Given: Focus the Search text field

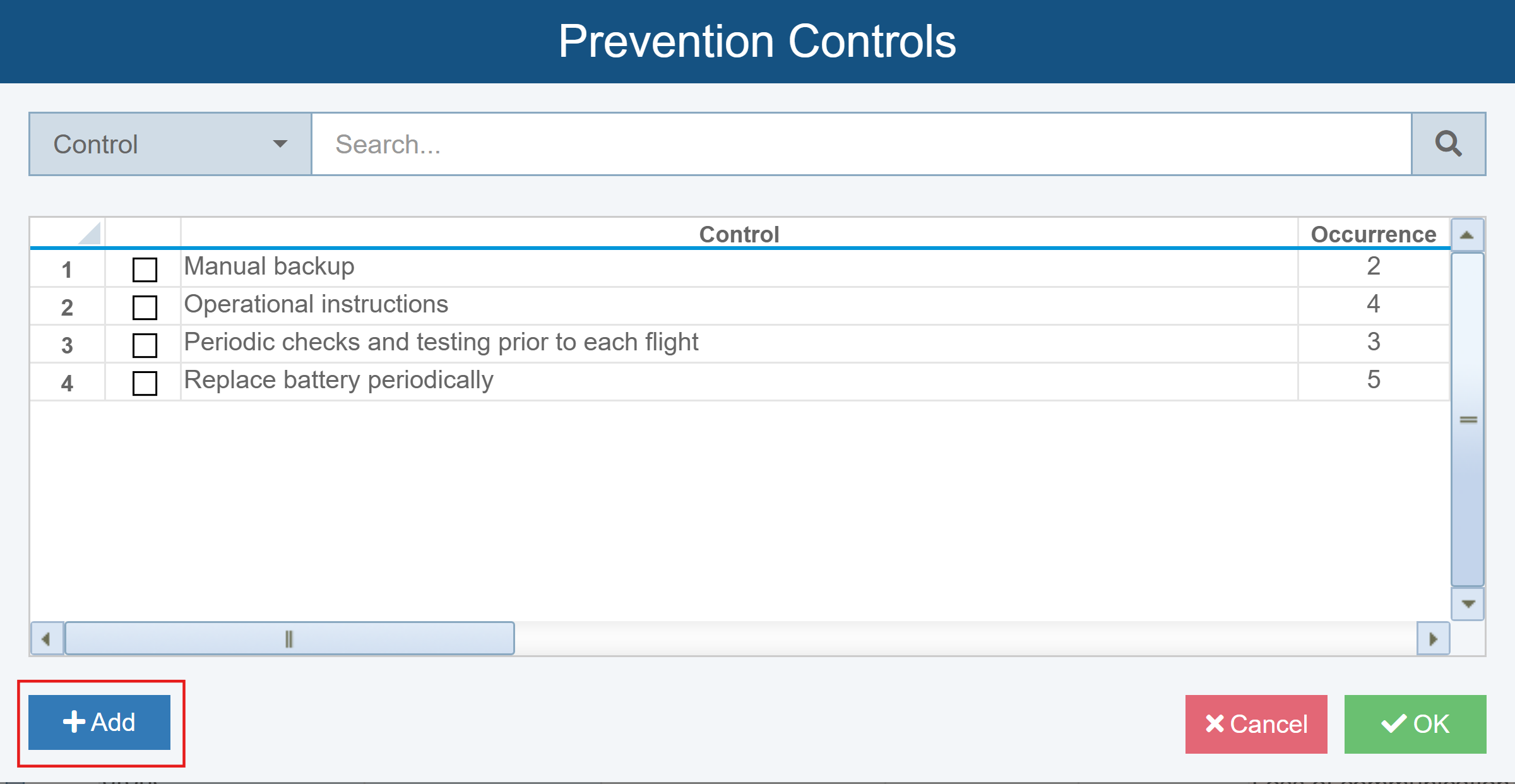Looking at the screenshot, I should [861, 144].
